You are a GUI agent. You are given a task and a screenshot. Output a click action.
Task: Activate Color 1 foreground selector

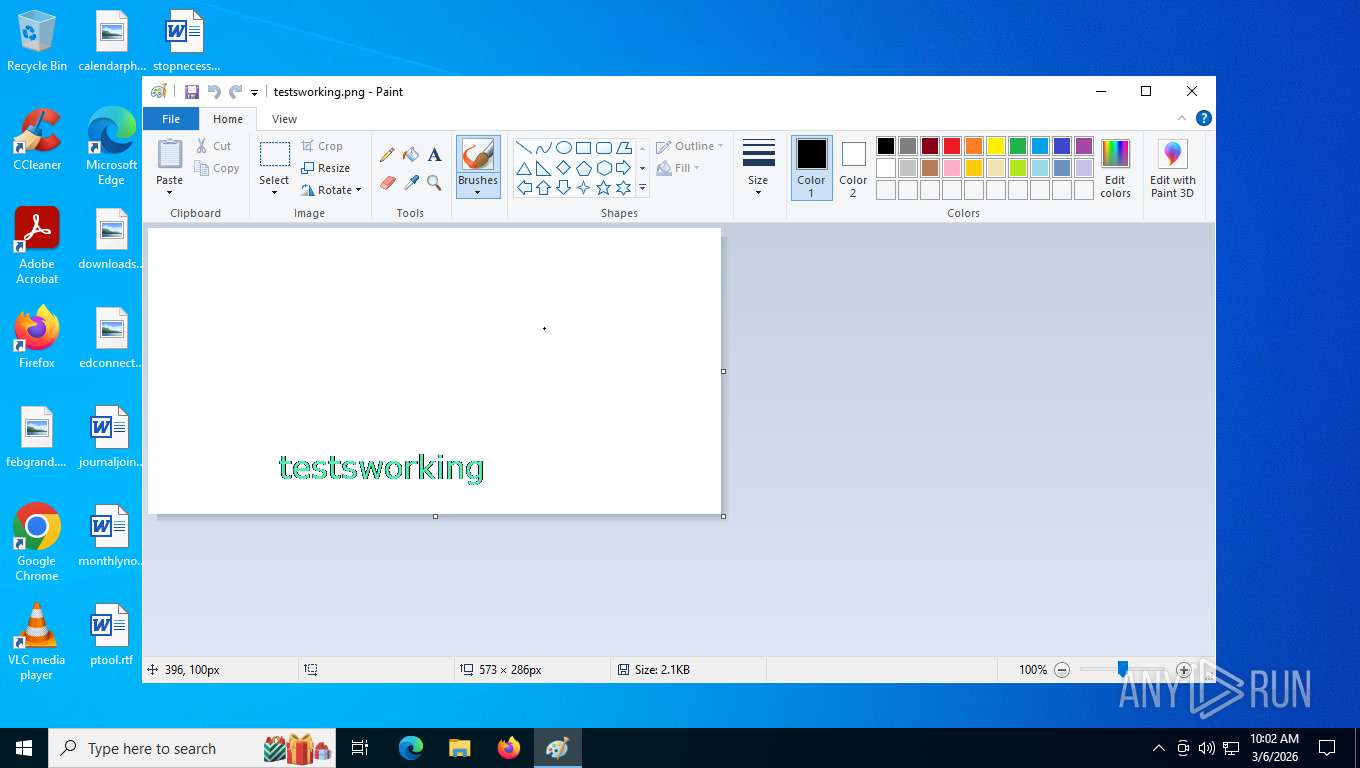pos(811,168)
